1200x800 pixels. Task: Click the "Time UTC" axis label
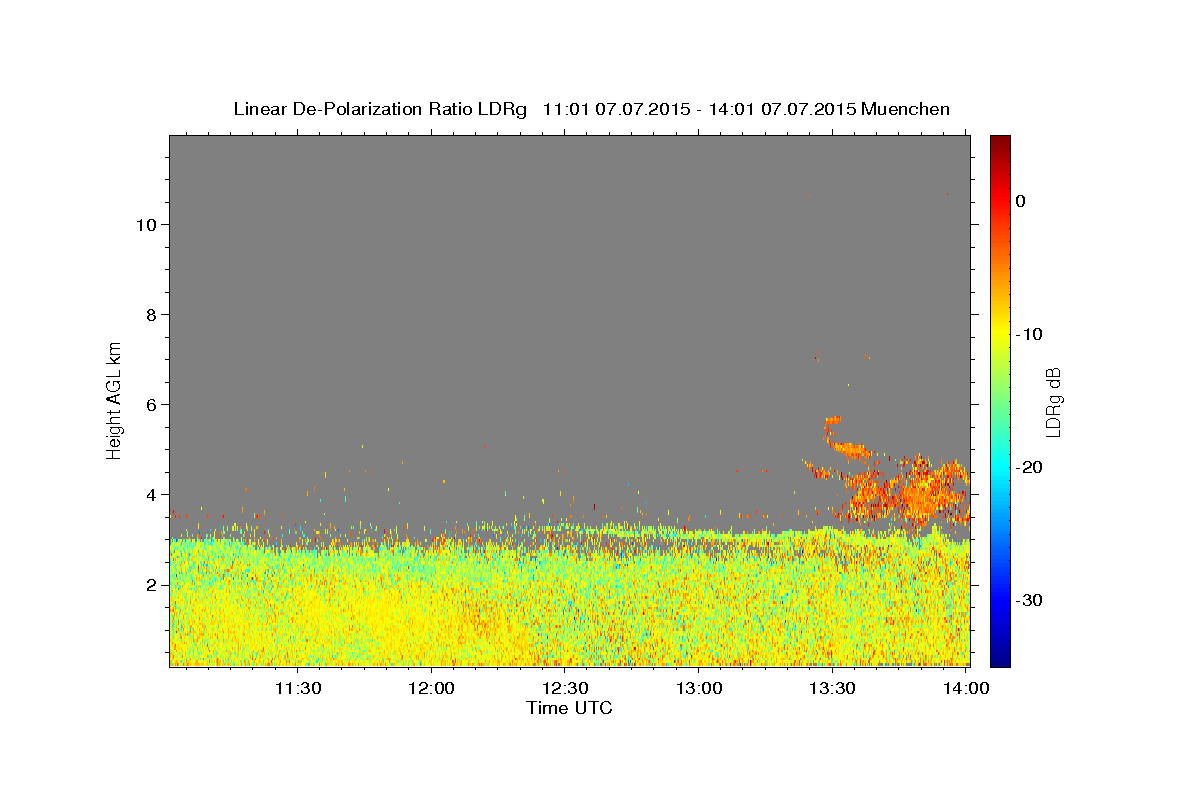coord(569,708)
